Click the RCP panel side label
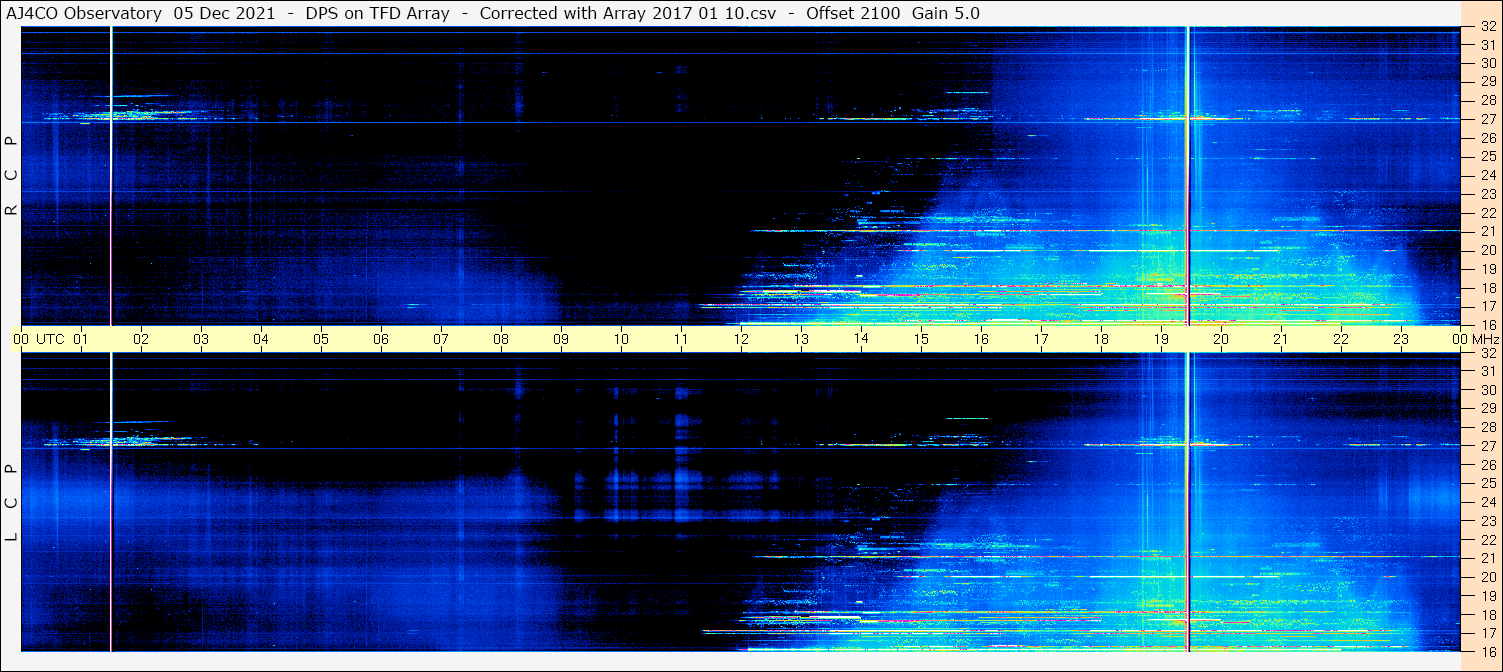 [11, 175]
